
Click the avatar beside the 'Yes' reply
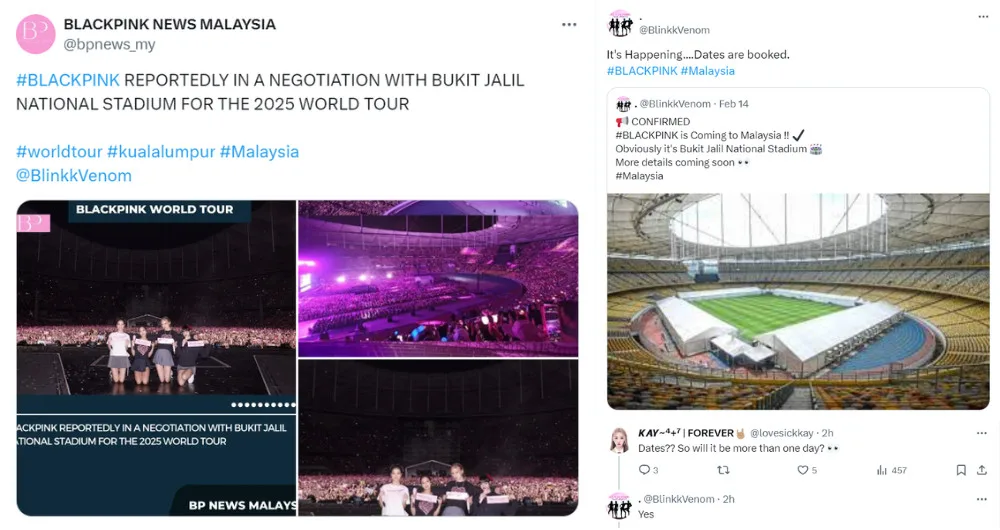[621, 505]
